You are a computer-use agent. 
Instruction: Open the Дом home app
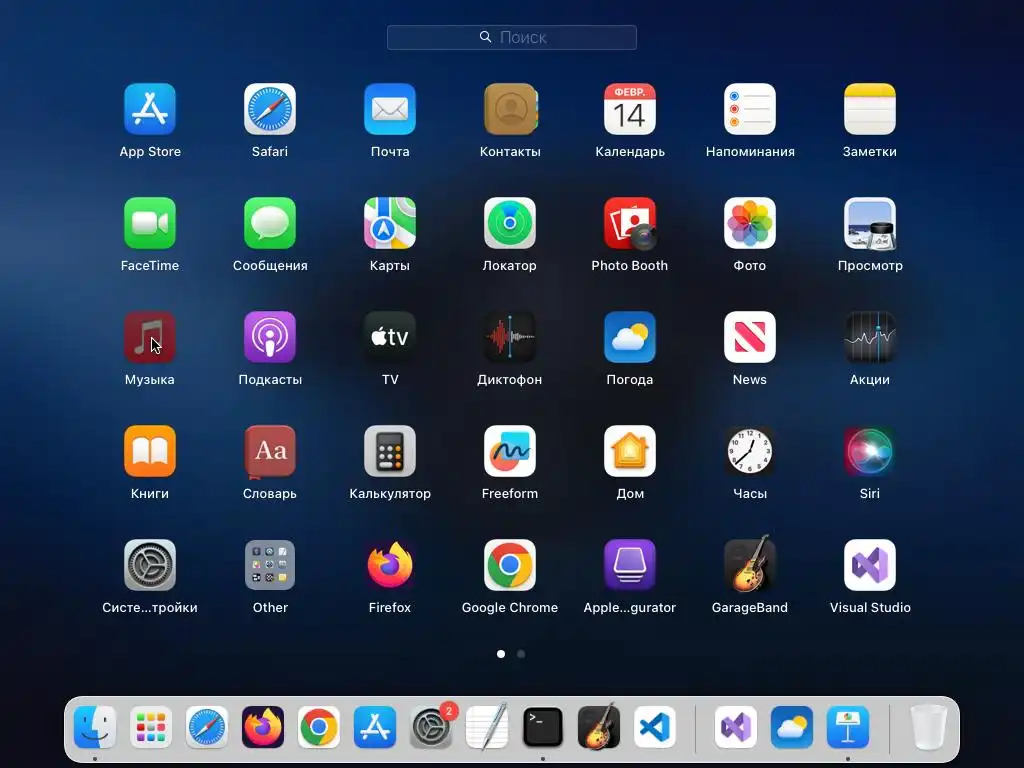(630, 451)
